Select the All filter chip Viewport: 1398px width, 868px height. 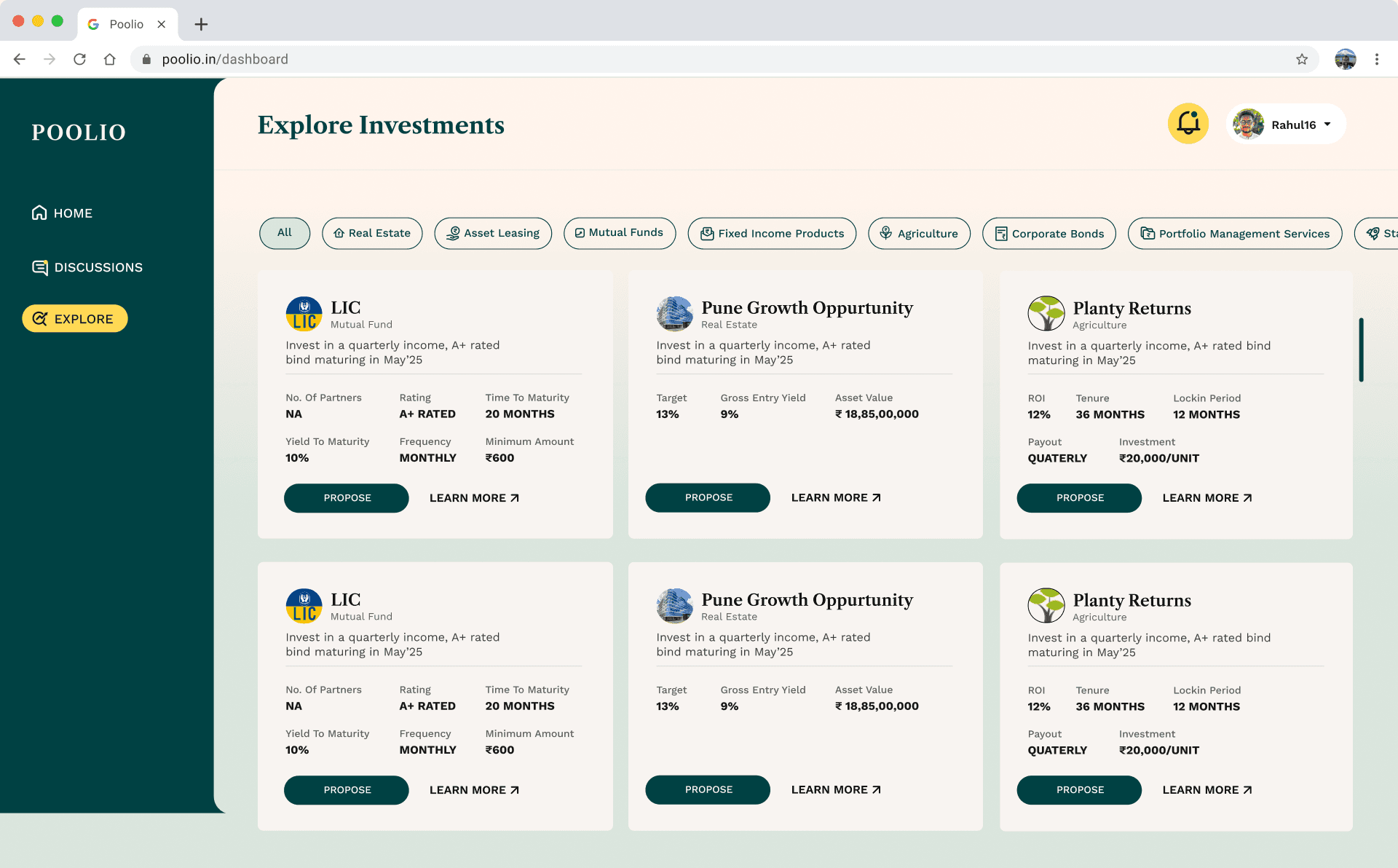point(284,233)
